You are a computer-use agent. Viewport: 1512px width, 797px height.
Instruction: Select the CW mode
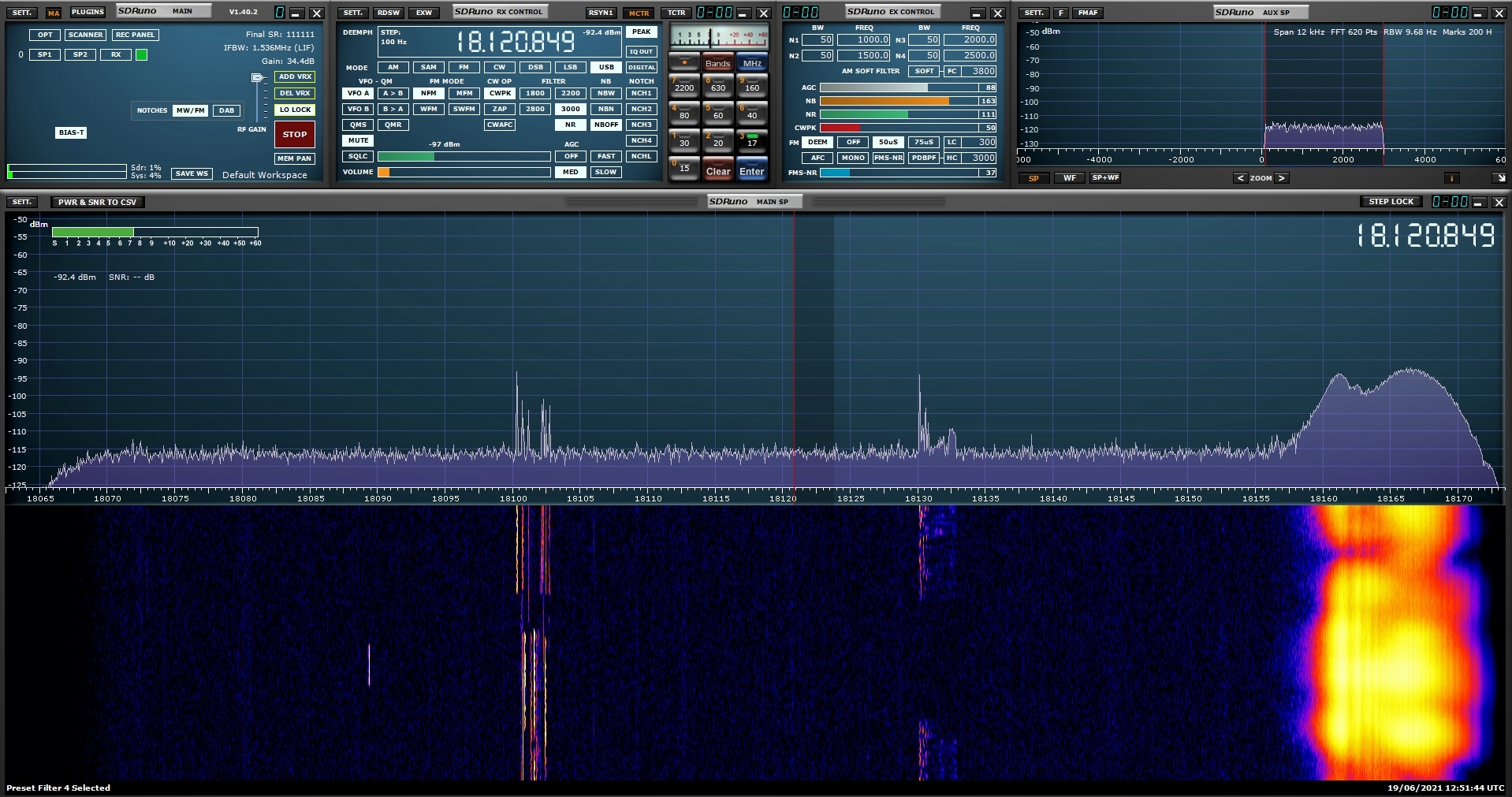[x=498, y=67]
